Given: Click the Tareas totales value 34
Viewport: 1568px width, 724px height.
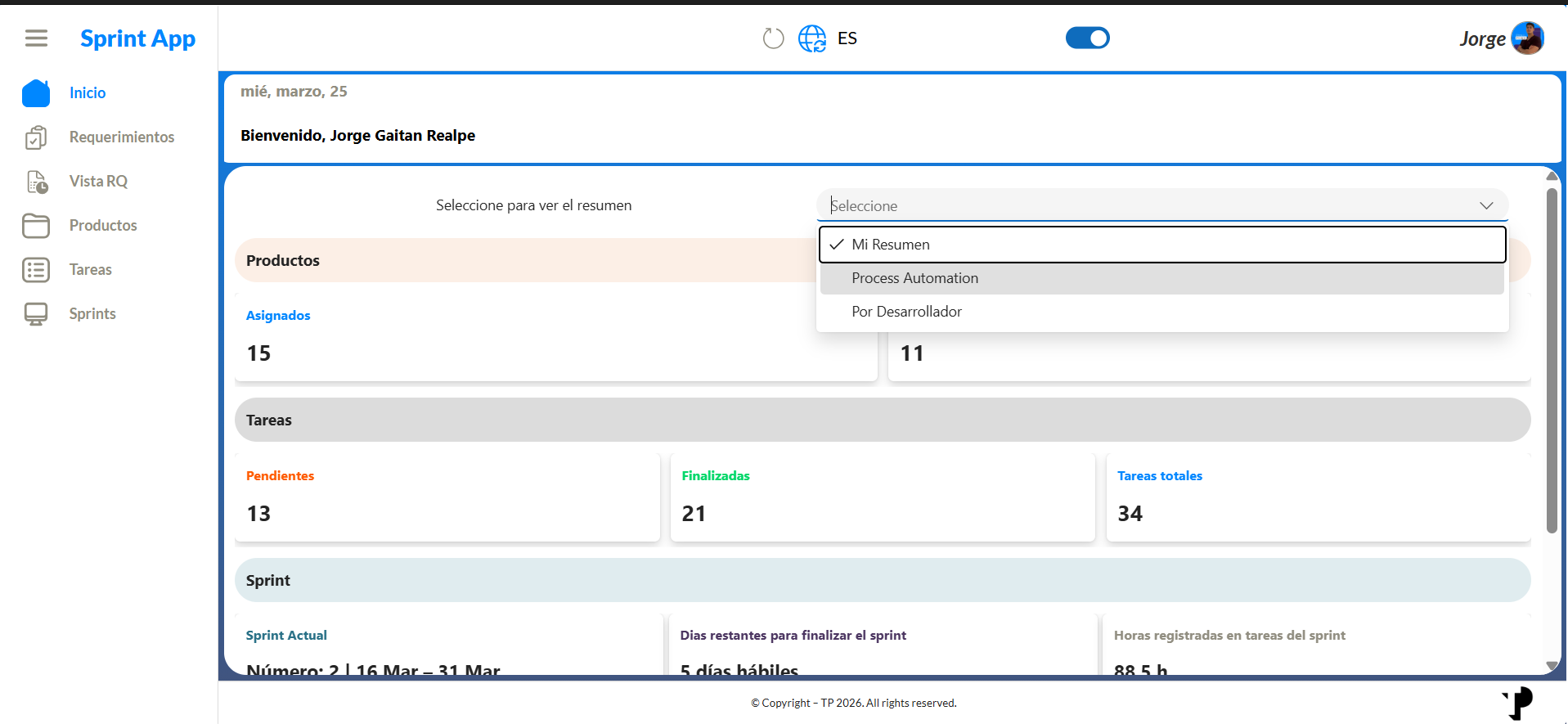Looking at the screenshot, I should pos(1130,514).
